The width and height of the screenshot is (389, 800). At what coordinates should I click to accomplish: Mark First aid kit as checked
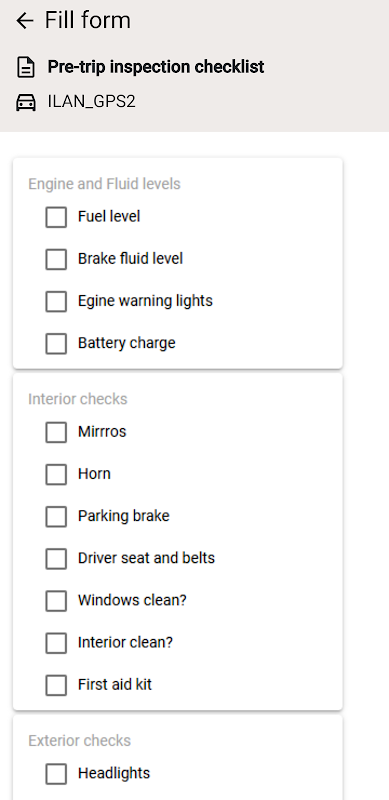coord(56,685)
